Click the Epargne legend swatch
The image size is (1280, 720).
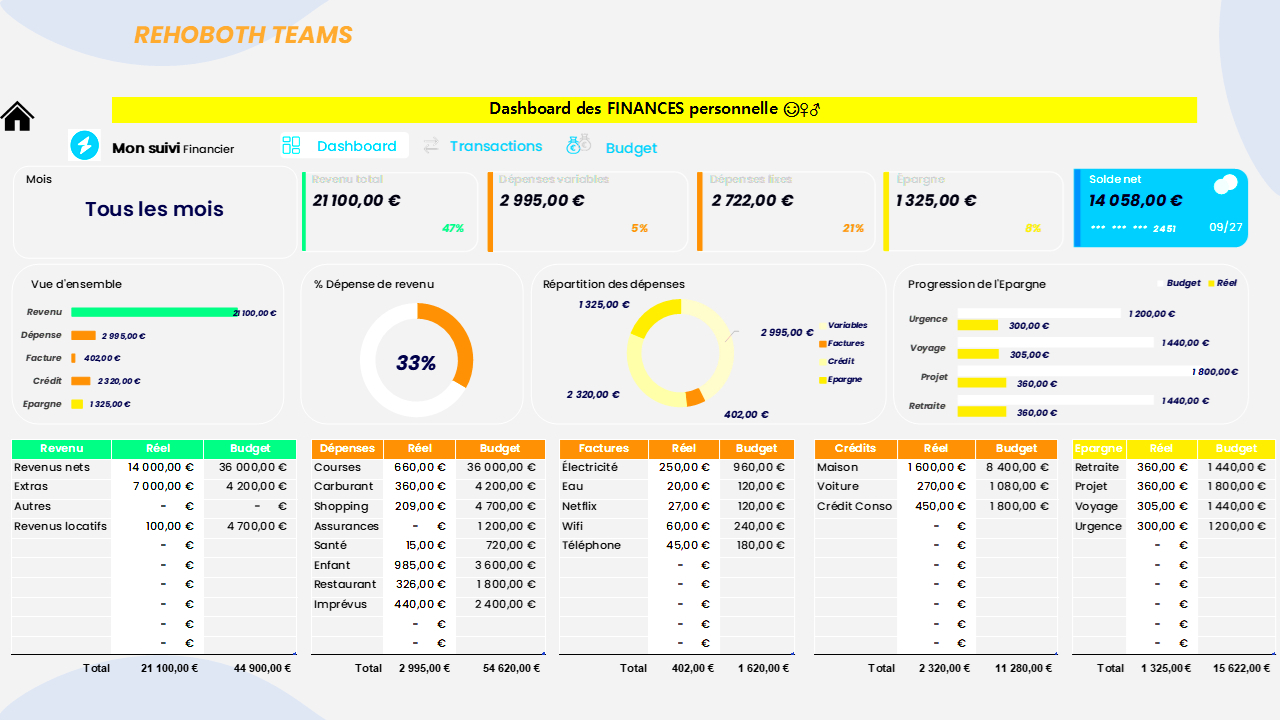click(x=823, y=380)
